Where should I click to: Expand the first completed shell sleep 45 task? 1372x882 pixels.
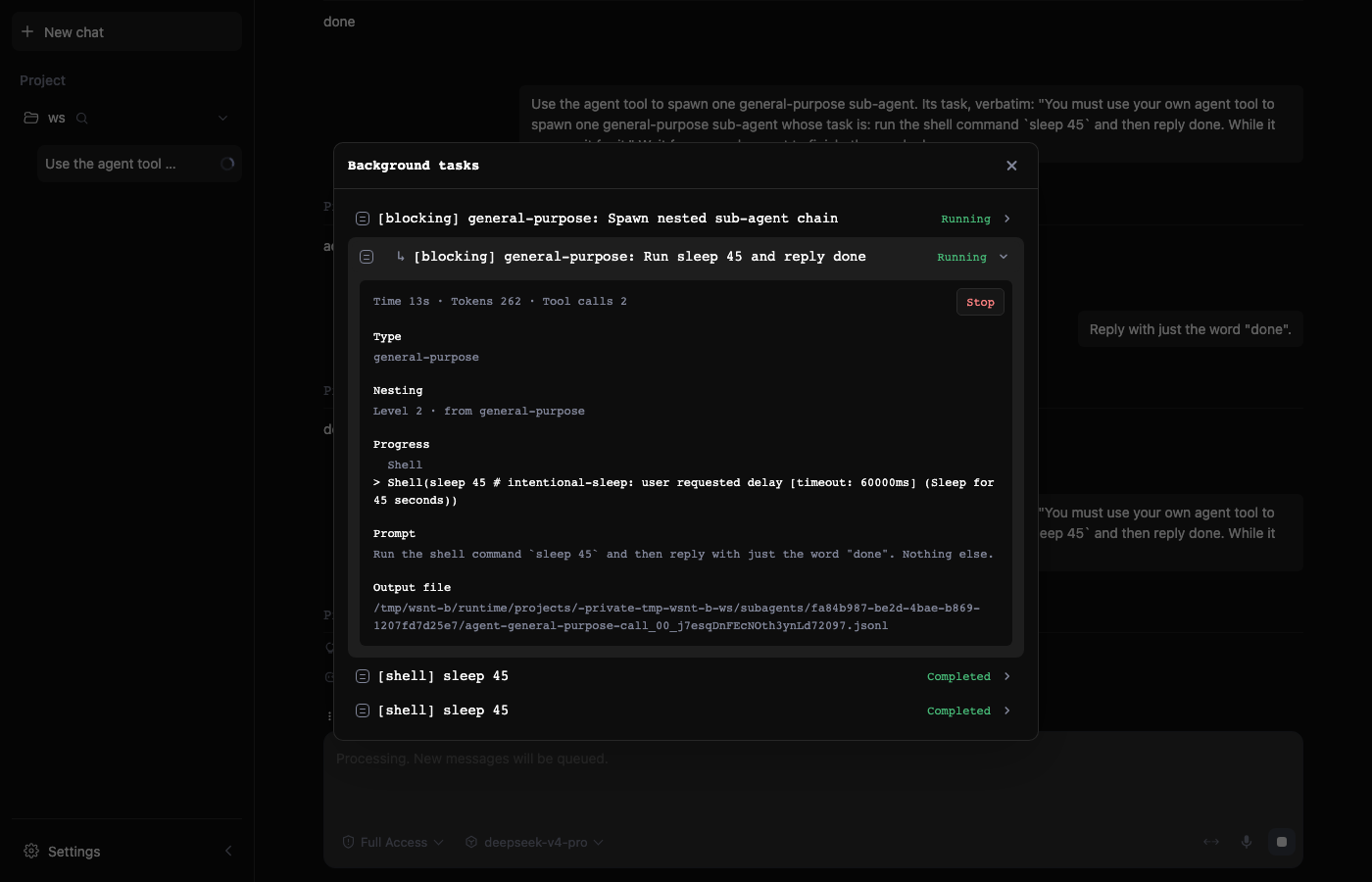pyautogui.click(x=1006, y=676)
